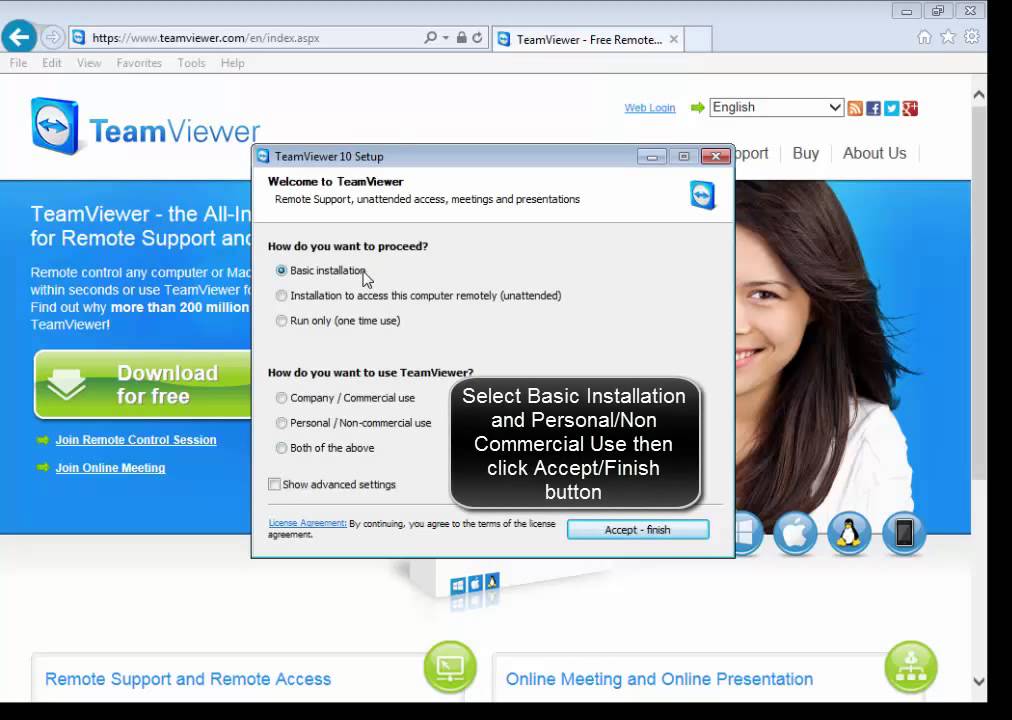Viewport: 1012px width, 720px height.
Task: Click the Linux penguin download icon
Action: (849, 534)
